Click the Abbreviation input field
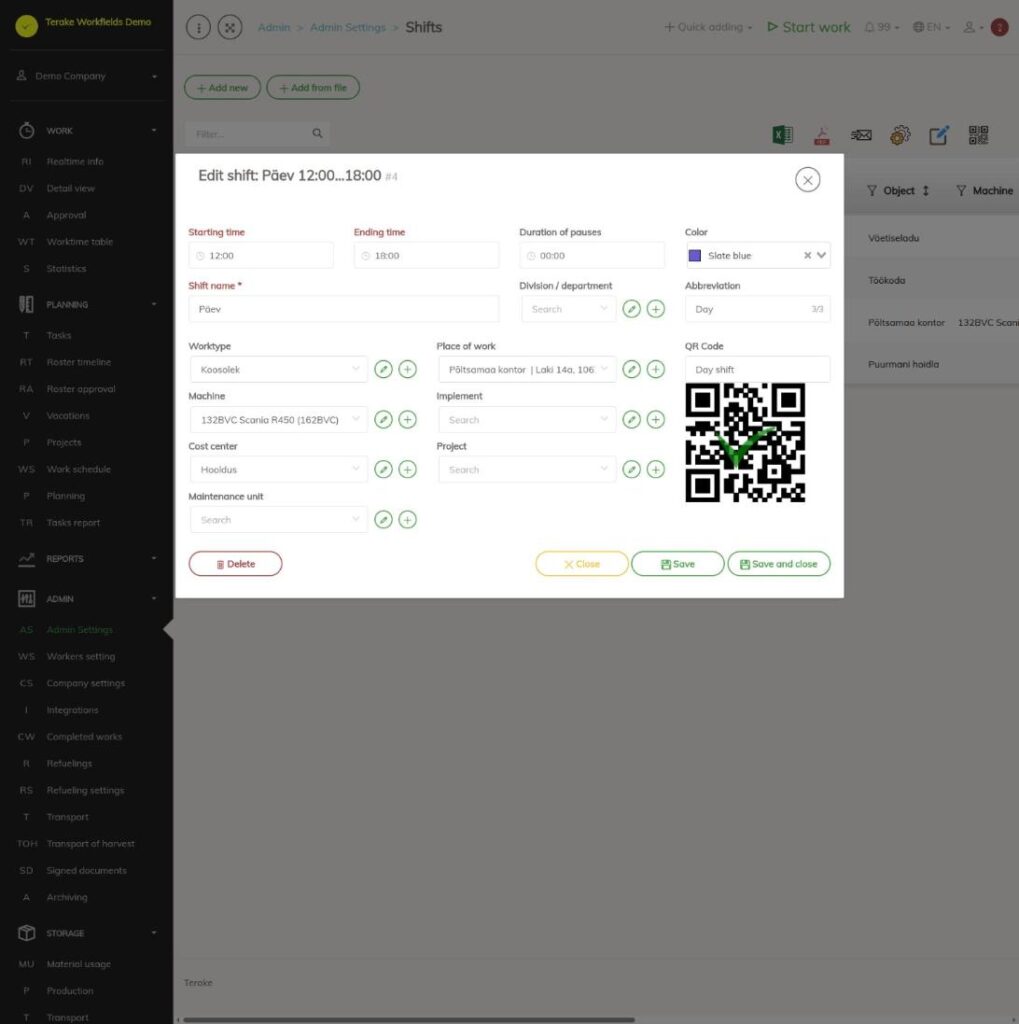Image resolution: width=1019 pixels, height=1024 pixels. (758, 309)
